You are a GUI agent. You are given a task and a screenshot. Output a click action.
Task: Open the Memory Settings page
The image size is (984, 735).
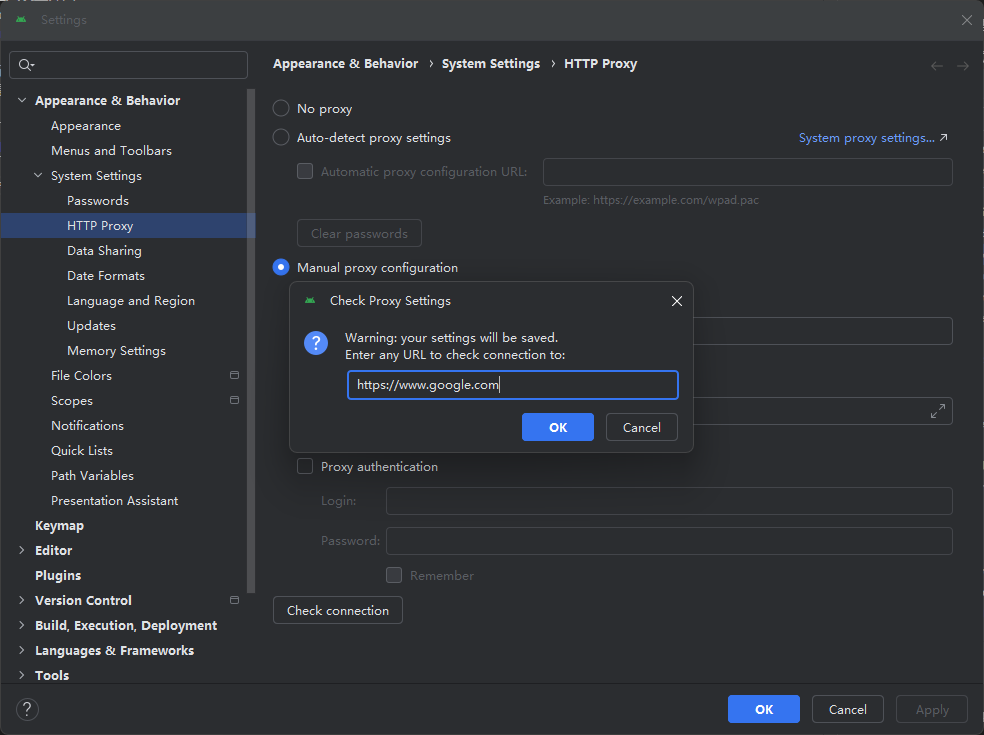pyautogui.click(x=116, y=351)
